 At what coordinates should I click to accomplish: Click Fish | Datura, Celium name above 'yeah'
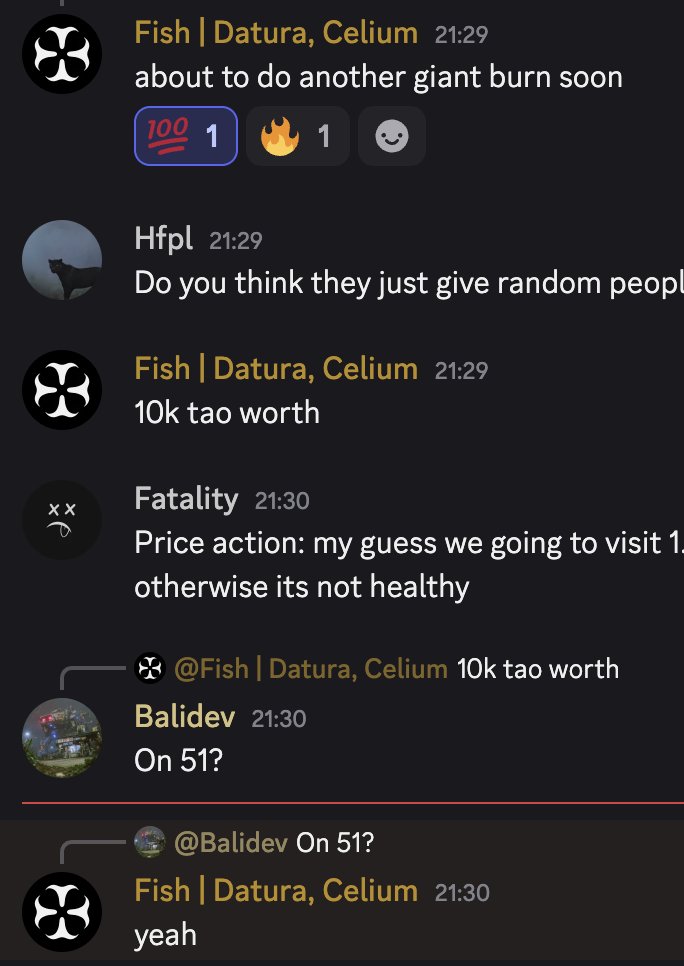[x=276, y=891]
